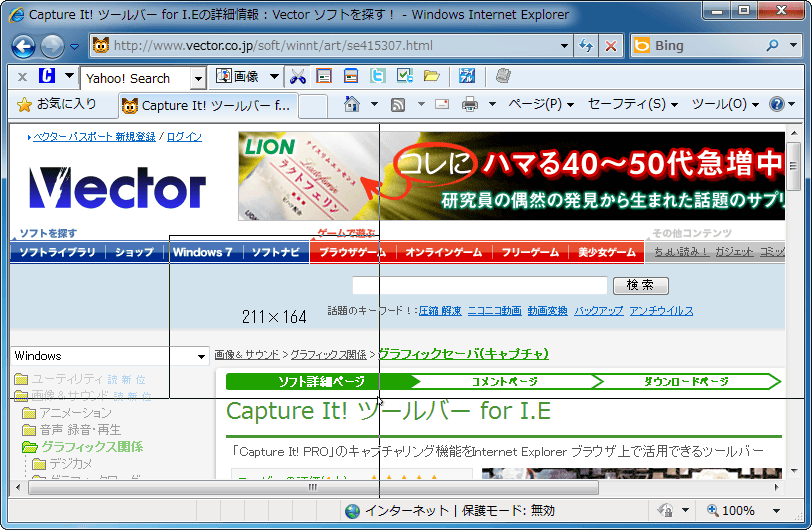Expand the Home button dropdown arrow
812x530 pixels.
(x=374, y=105)
